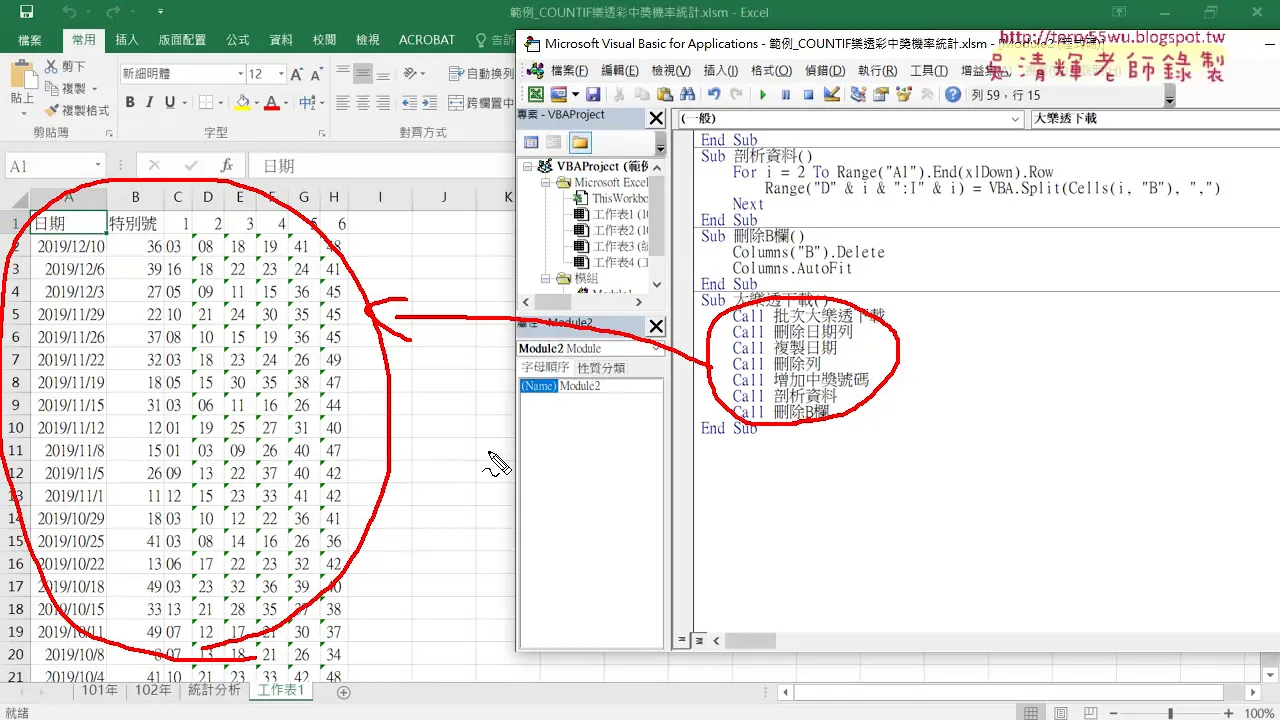Screen dimensions: 1280x720
Task: Open Project Explorer icon in VBA toolbar
Action: pyautogui.click(x=858, y=94)
